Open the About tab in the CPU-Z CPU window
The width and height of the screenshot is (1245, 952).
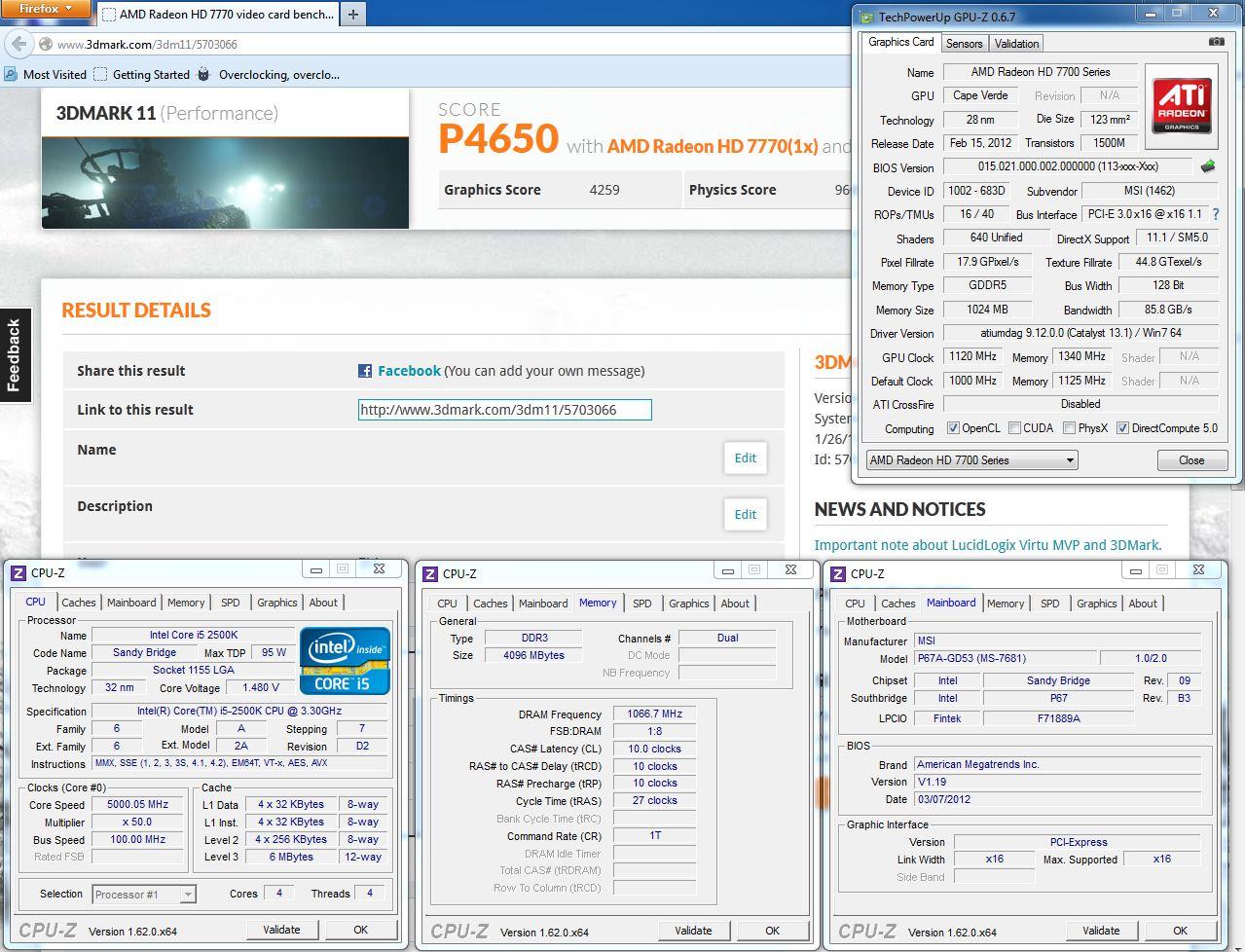pos(323,604)
